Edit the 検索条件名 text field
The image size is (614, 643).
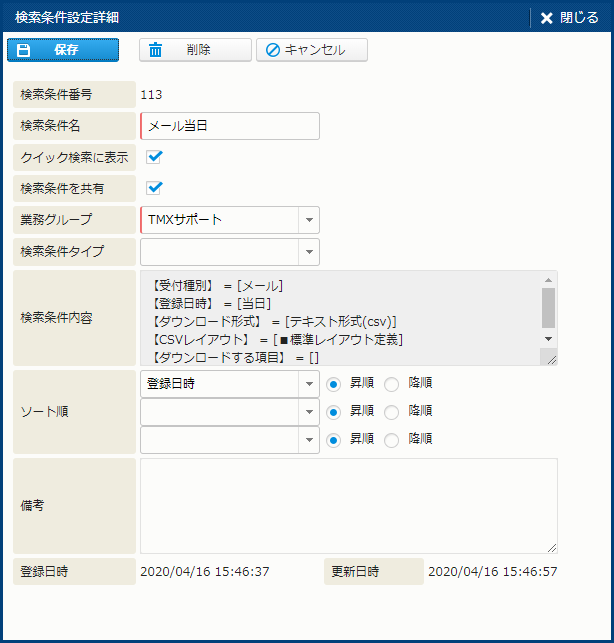[x=230, y=126]
